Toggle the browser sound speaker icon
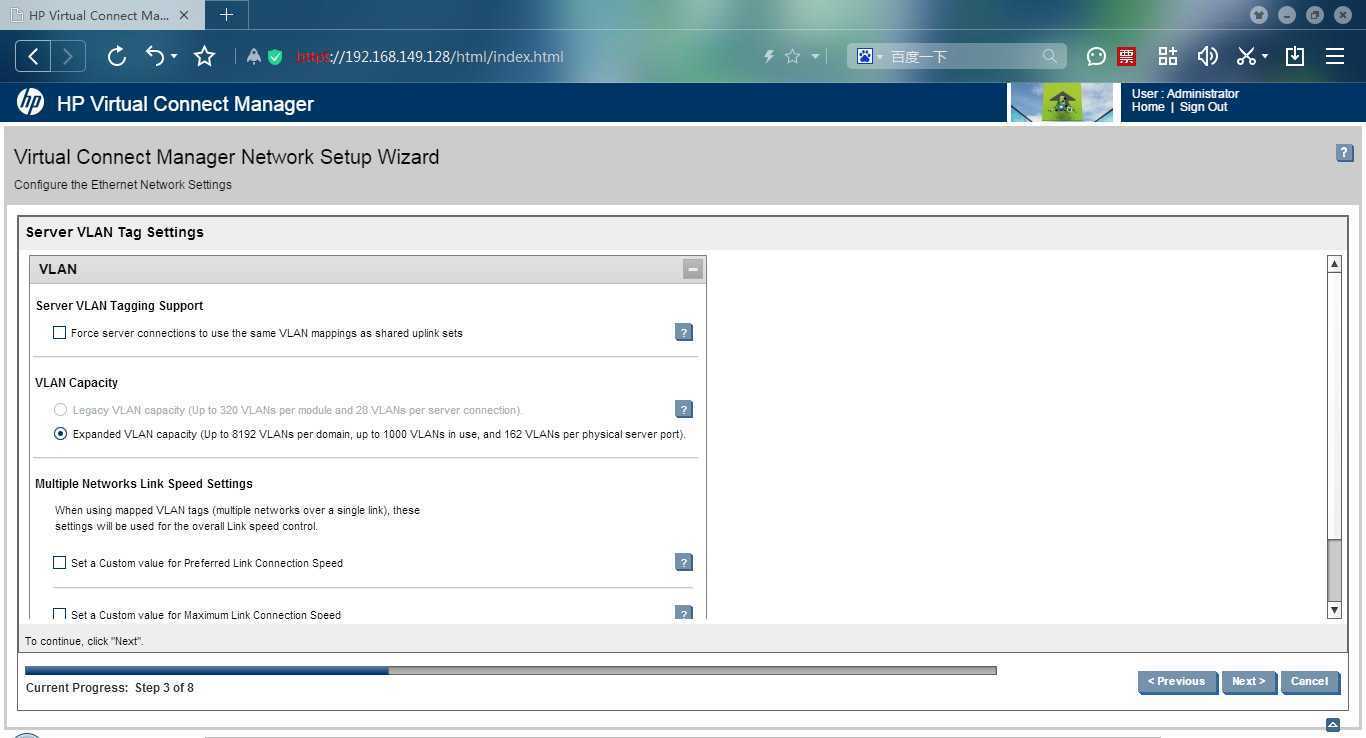This screenshot has width=1366, height=738. coord(1208,56)
